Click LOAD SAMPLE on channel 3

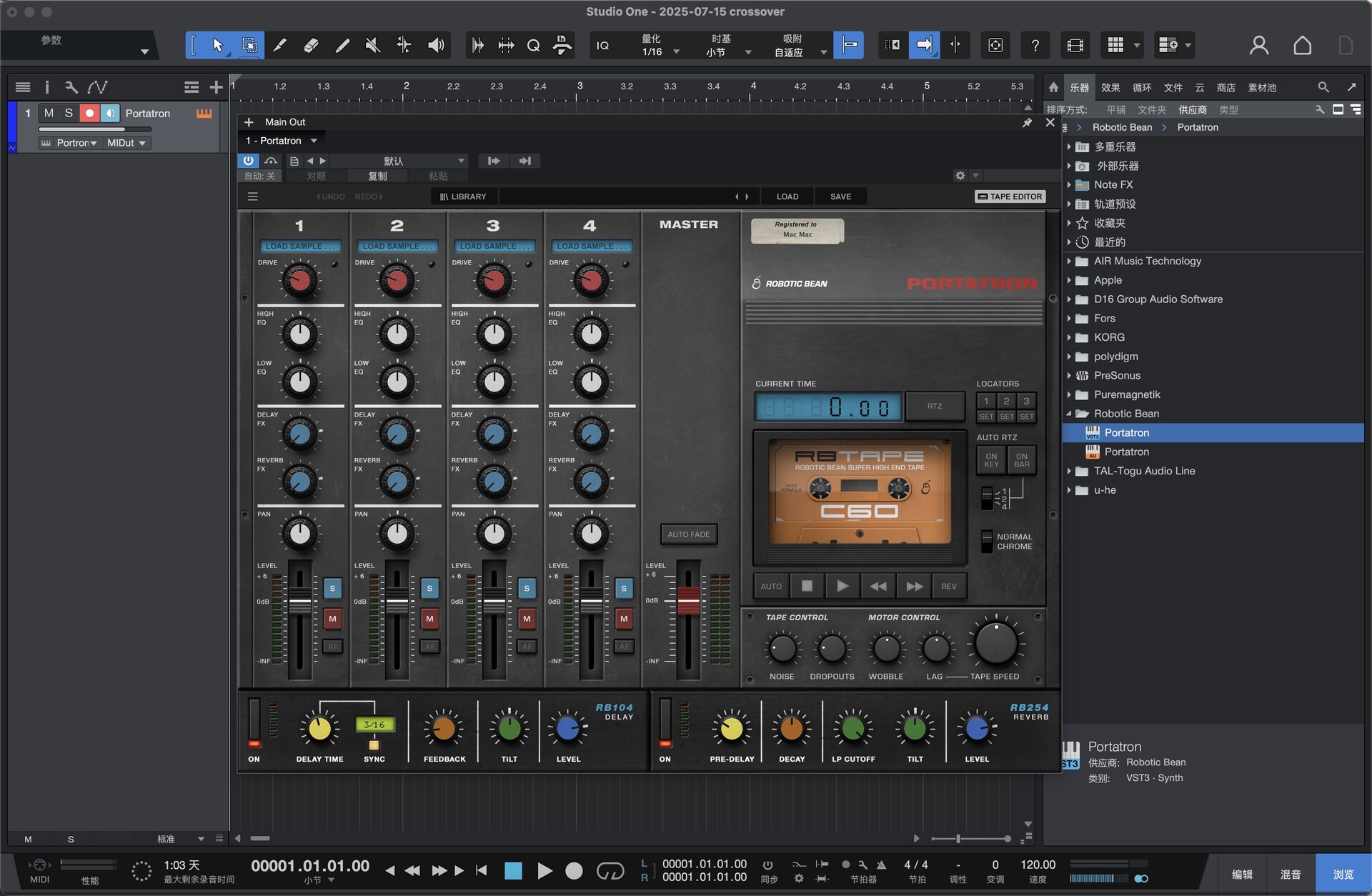click(494, 247)
